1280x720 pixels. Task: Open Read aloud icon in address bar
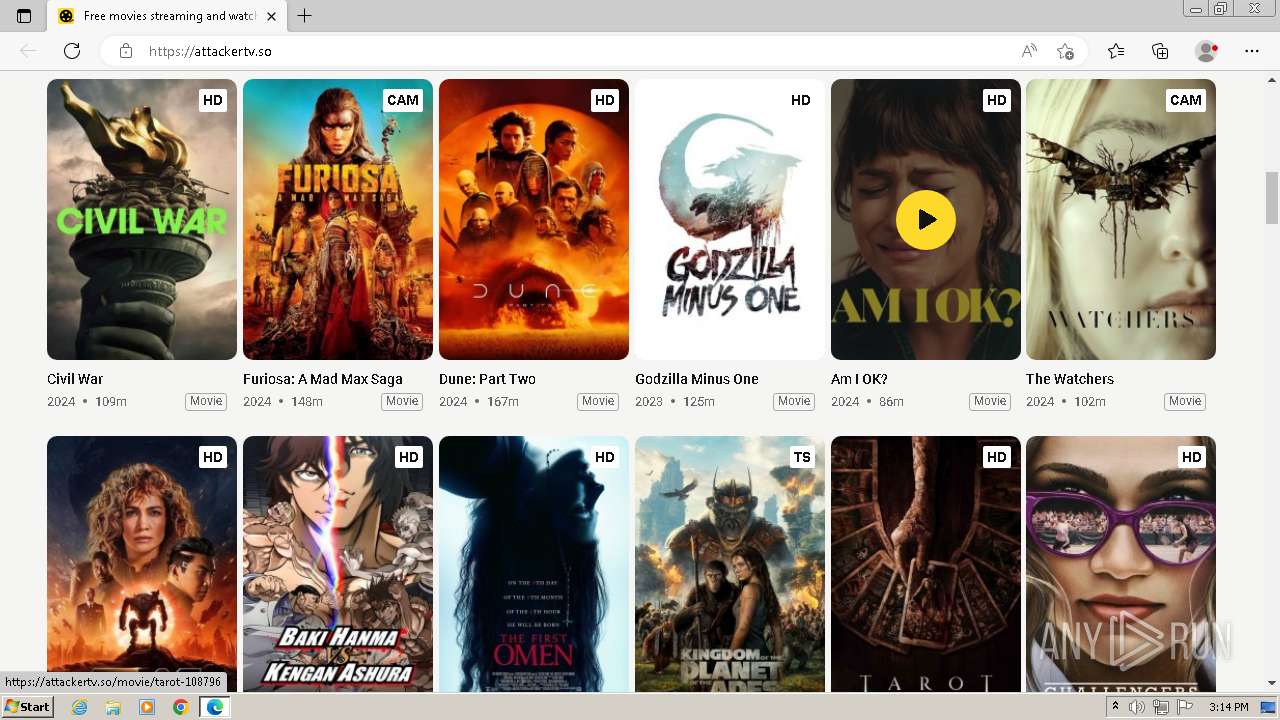click(x=1029, y=51)
